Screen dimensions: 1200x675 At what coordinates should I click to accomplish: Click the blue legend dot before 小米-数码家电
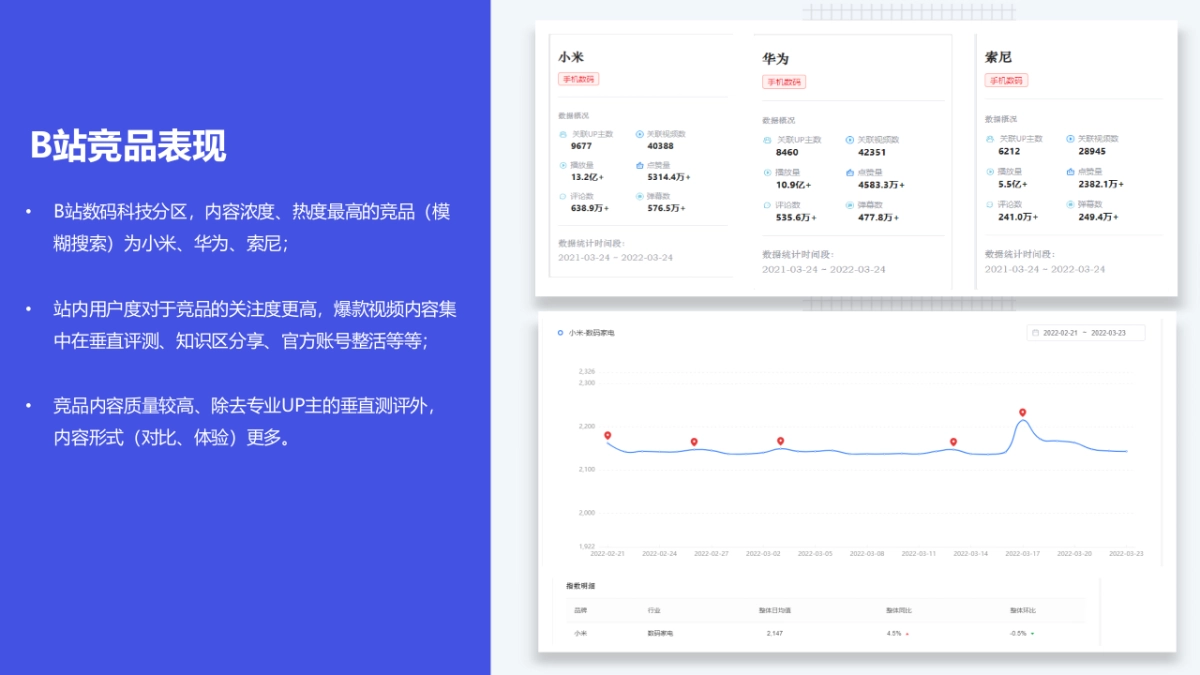559,333
